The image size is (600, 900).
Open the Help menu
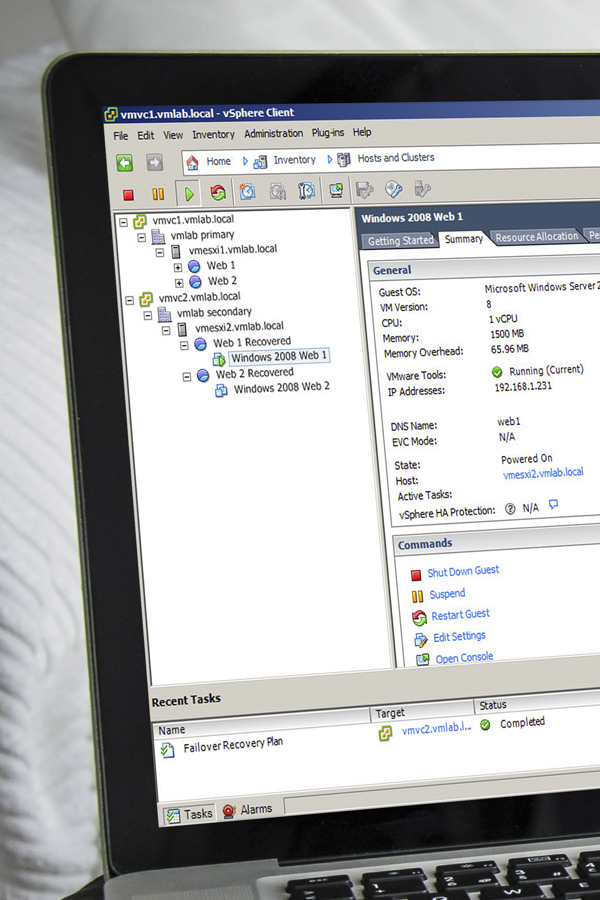[x=362, y=132]
